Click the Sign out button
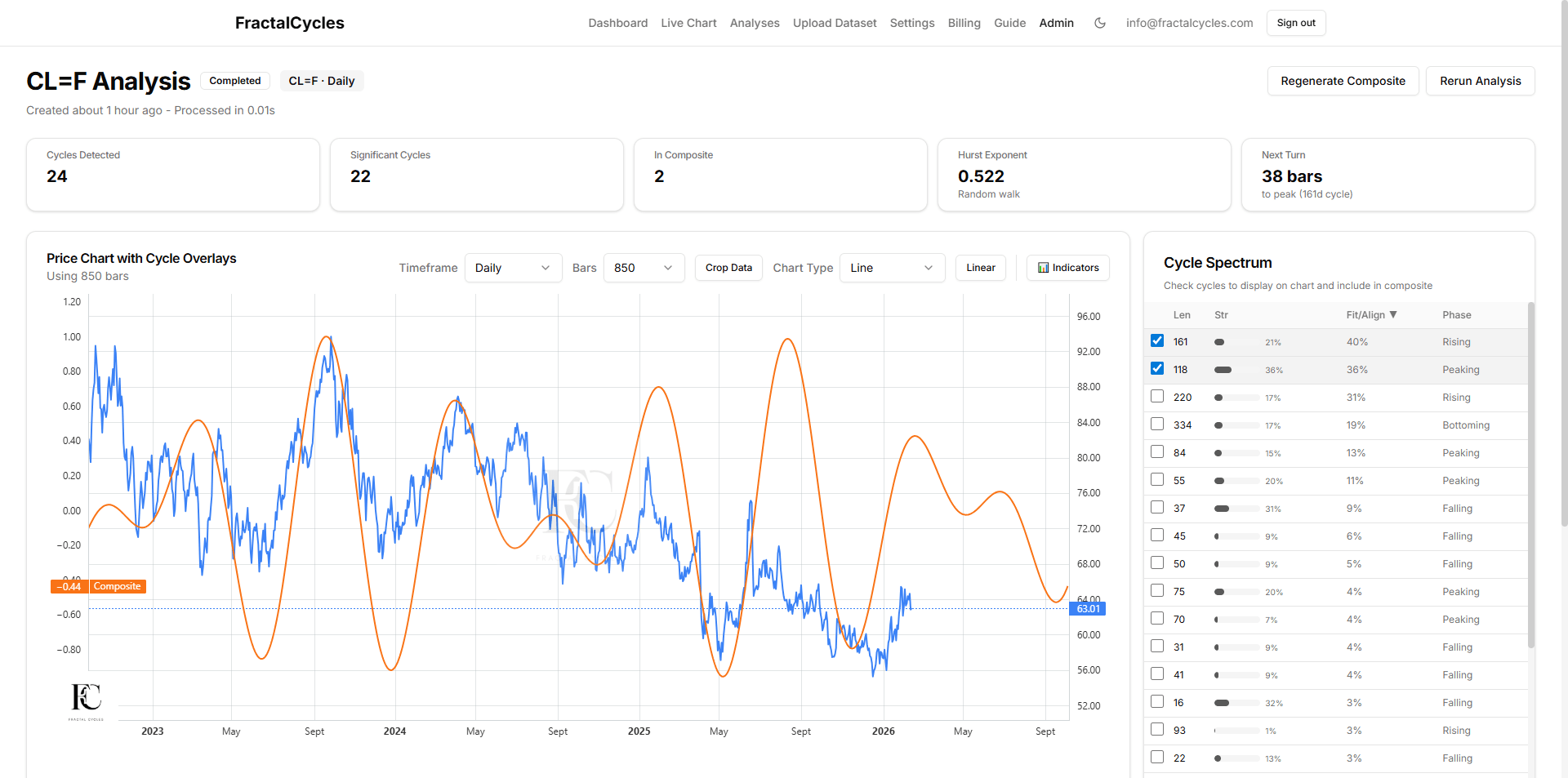 pyautogui.click(x=1296, y=23)
